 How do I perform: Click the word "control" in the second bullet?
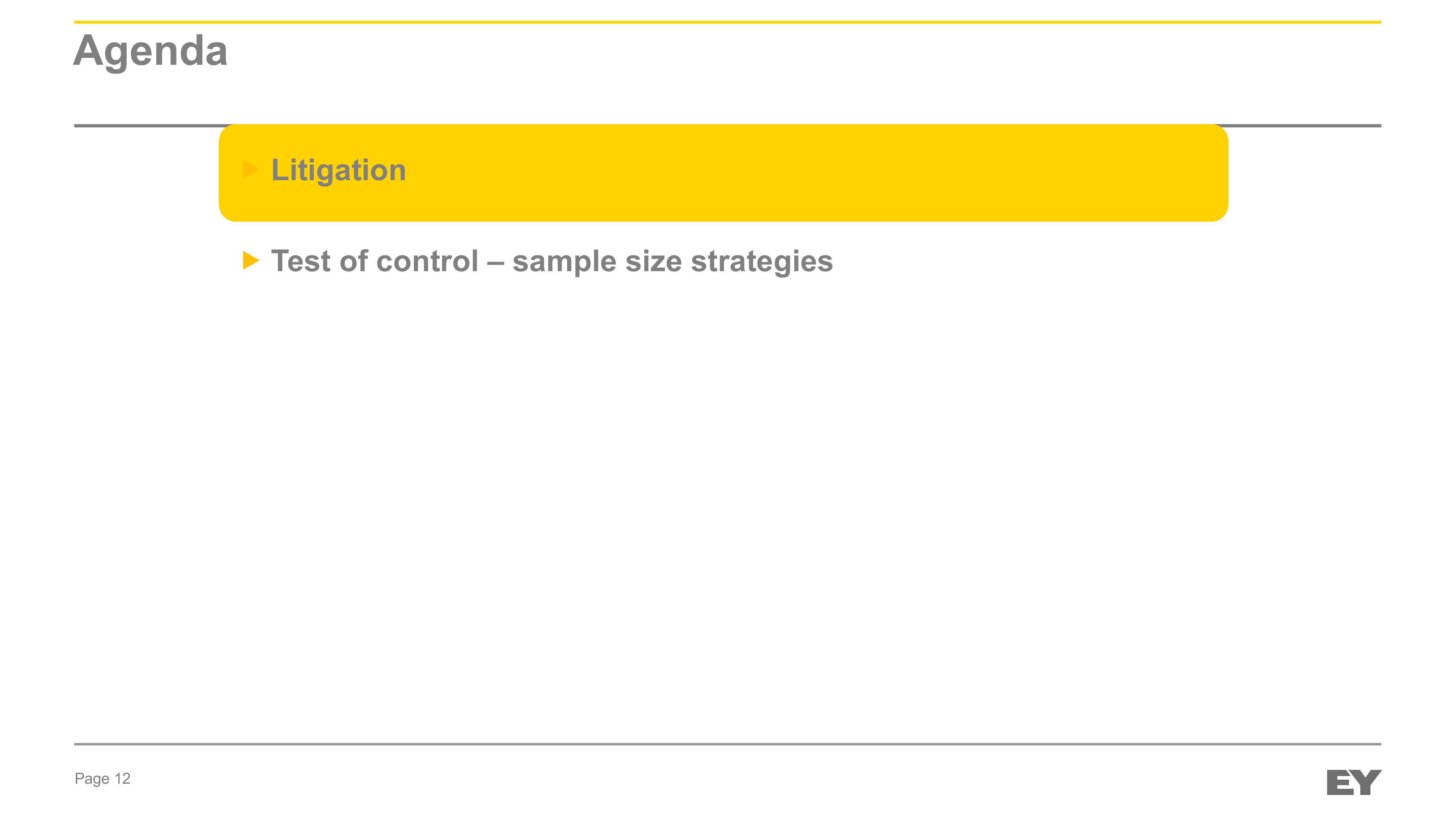[x=427, y=261]
